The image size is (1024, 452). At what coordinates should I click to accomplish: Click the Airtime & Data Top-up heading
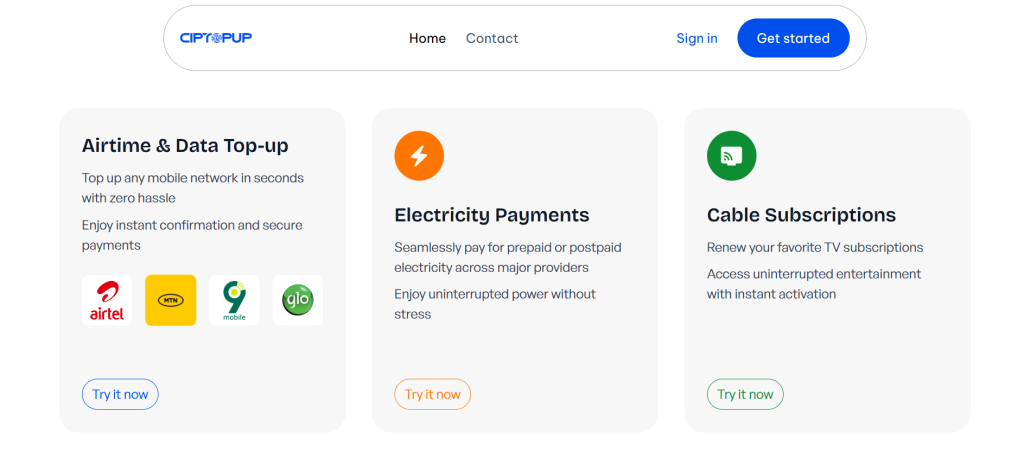185,145
